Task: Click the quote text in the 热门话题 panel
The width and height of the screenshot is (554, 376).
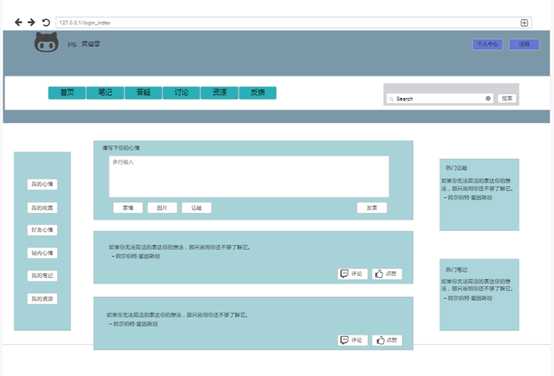Action: (477, 189)
